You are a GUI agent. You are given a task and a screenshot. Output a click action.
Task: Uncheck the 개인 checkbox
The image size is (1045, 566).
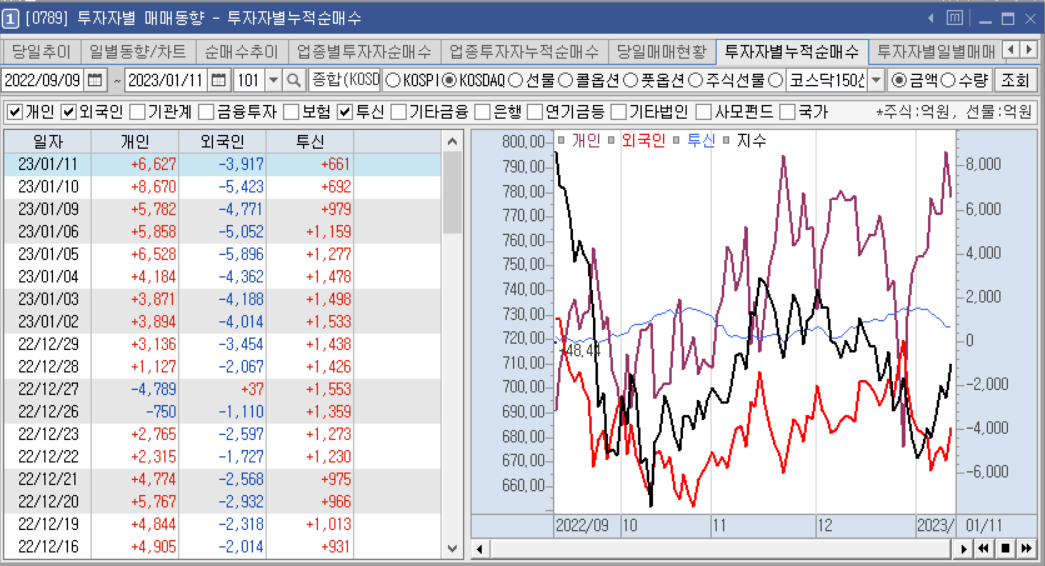(x=14, y=112)
